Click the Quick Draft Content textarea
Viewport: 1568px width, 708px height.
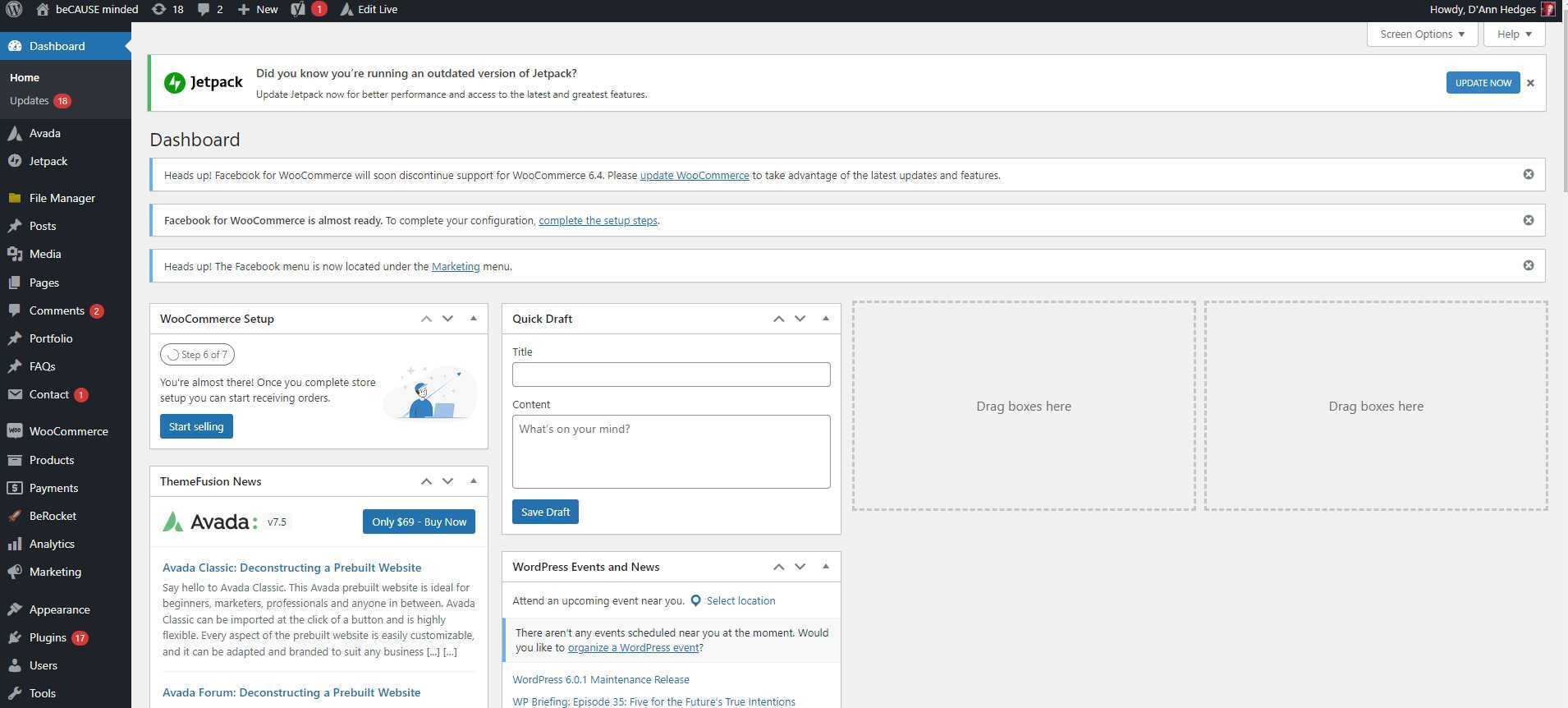point(671,452)
